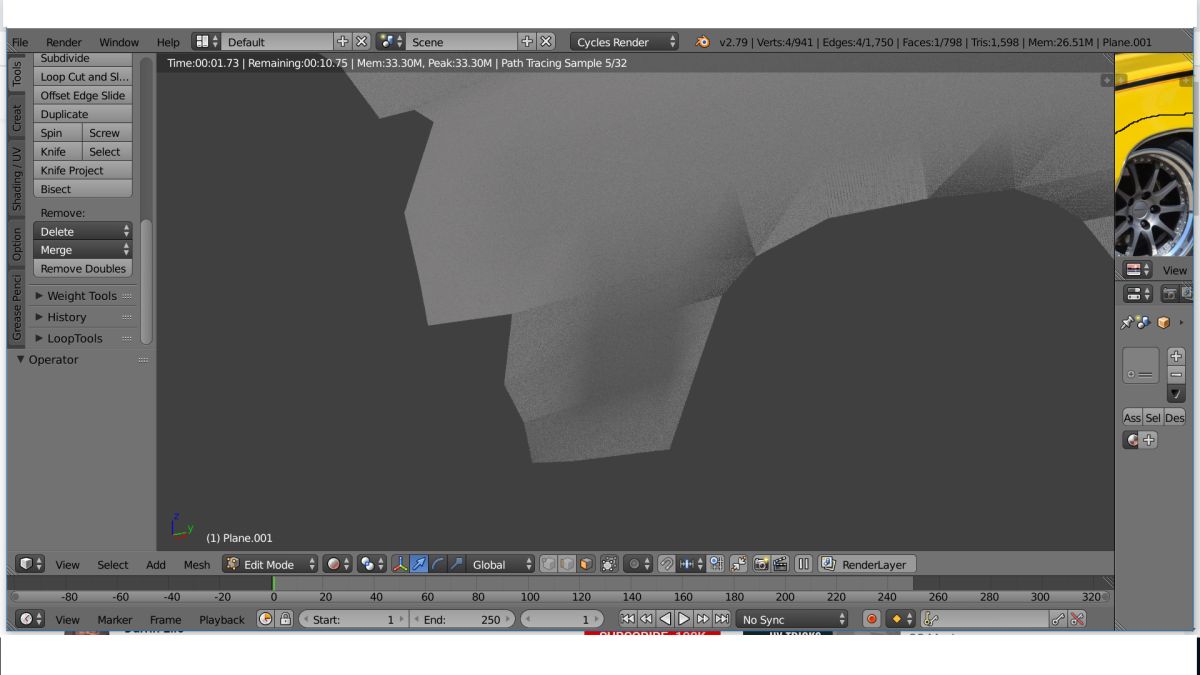Click the Remove Doubles button
This screenshot has width=1200, height=675.
coord(83,268)
